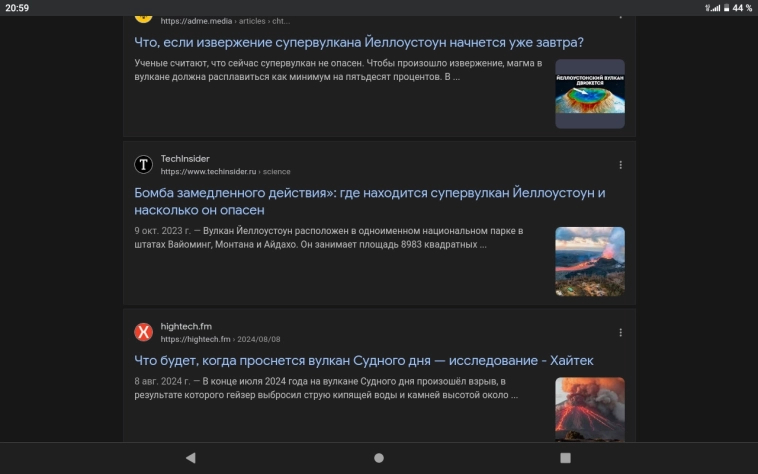Click the techinsider.ru URL breadcrumb

point(225,172)
